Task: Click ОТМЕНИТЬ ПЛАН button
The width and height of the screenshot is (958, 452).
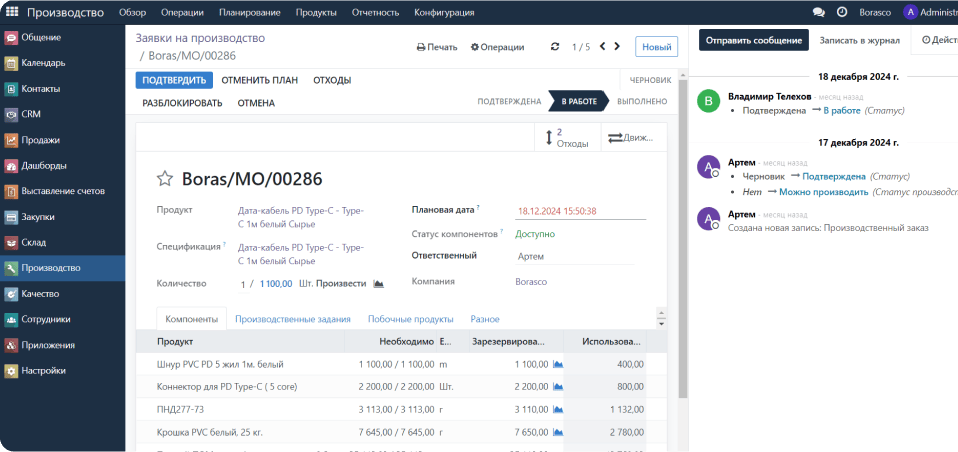Action: 260,80
